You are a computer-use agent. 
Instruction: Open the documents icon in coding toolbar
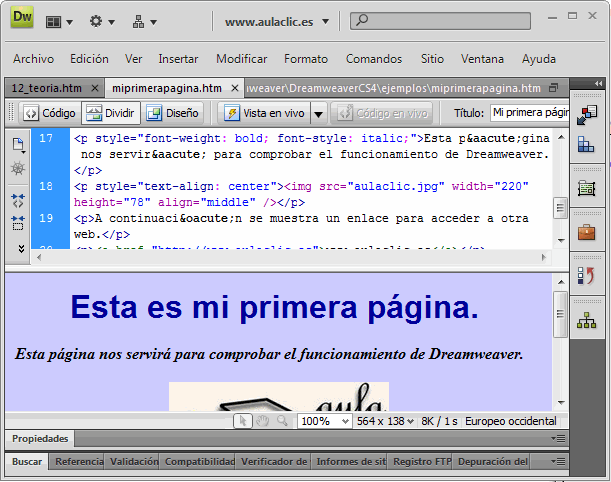click(18, 145)
